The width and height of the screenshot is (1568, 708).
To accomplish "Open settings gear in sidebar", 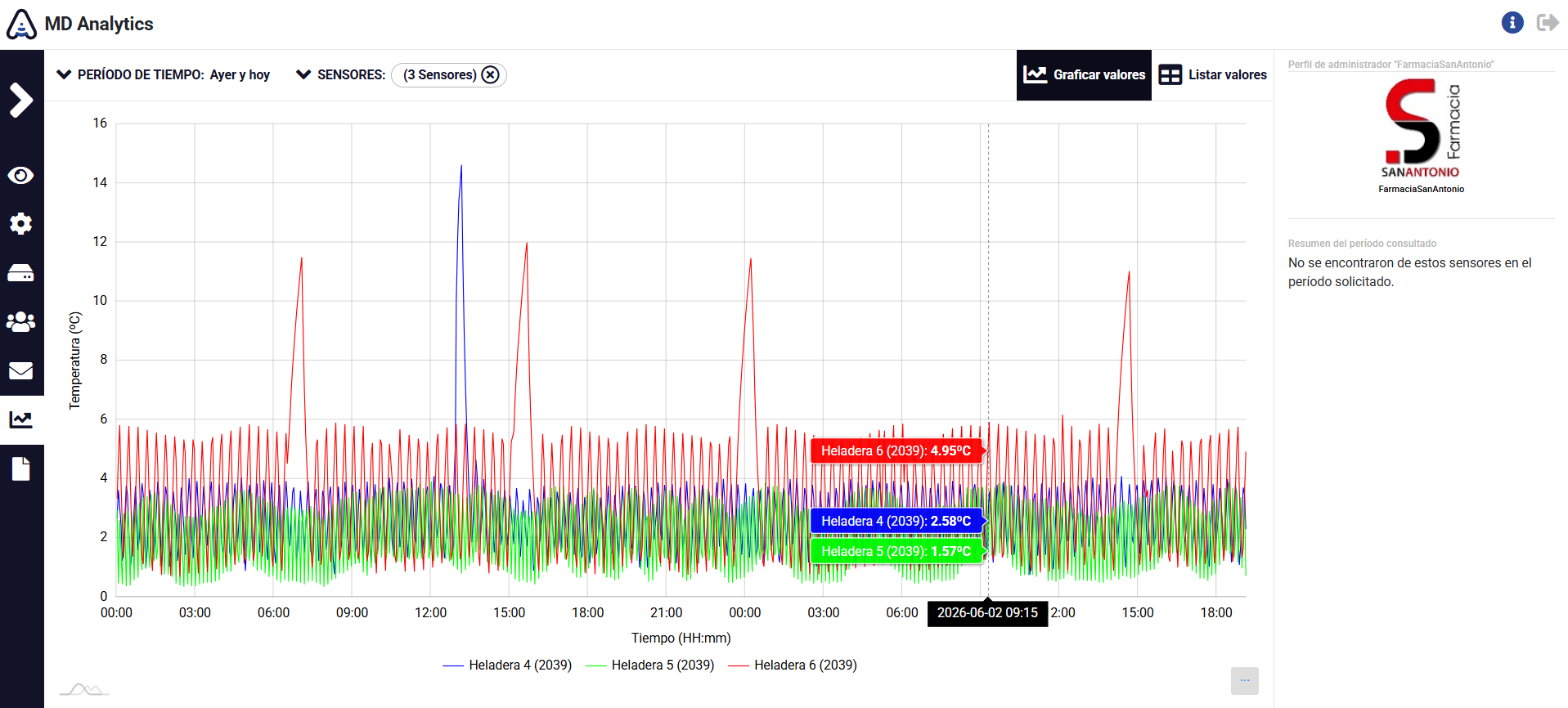I will click(21, 224).
